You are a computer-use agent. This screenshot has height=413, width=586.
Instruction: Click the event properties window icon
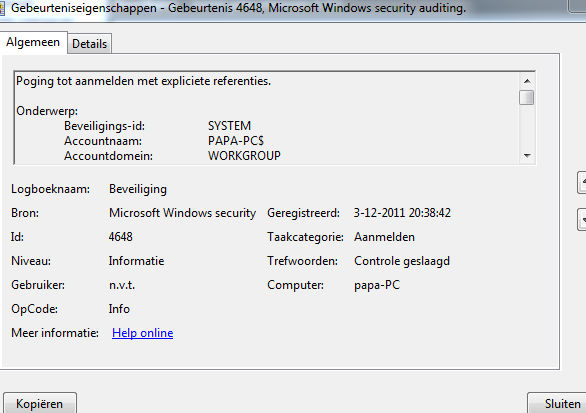(2, 8)
